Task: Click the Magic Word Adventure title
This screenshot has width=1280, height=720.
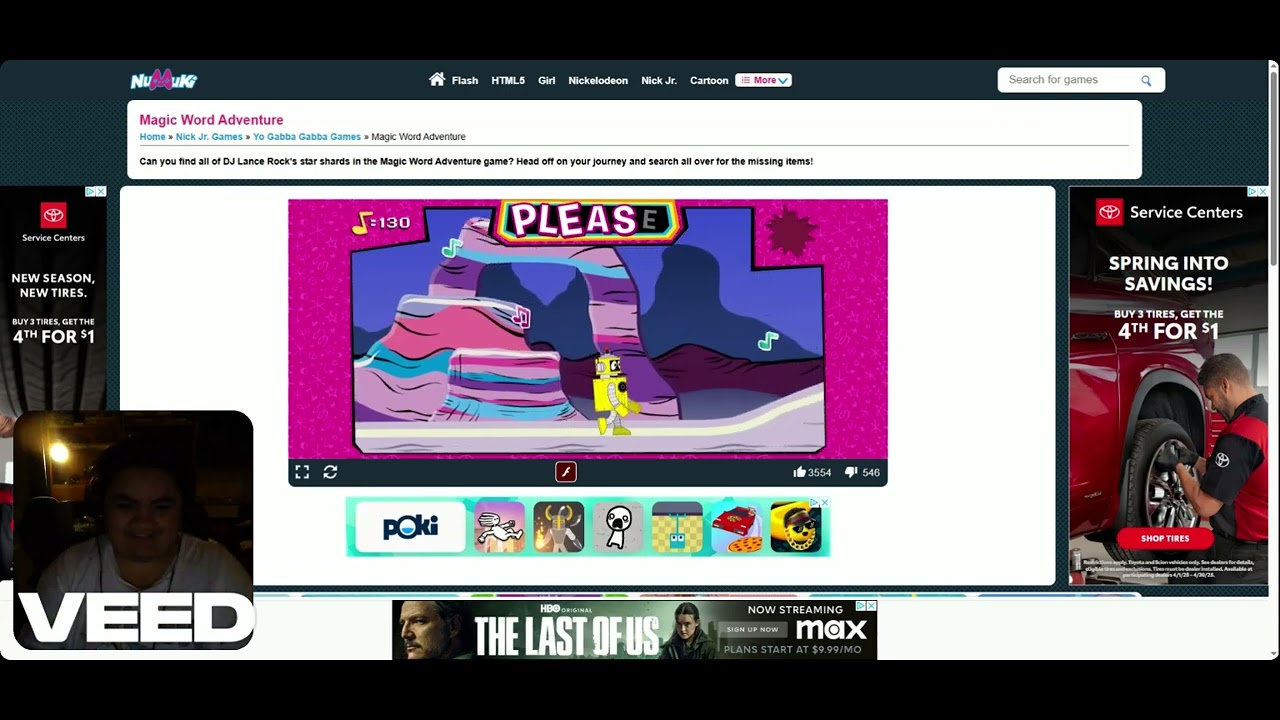Action: (x=211, y=120)
